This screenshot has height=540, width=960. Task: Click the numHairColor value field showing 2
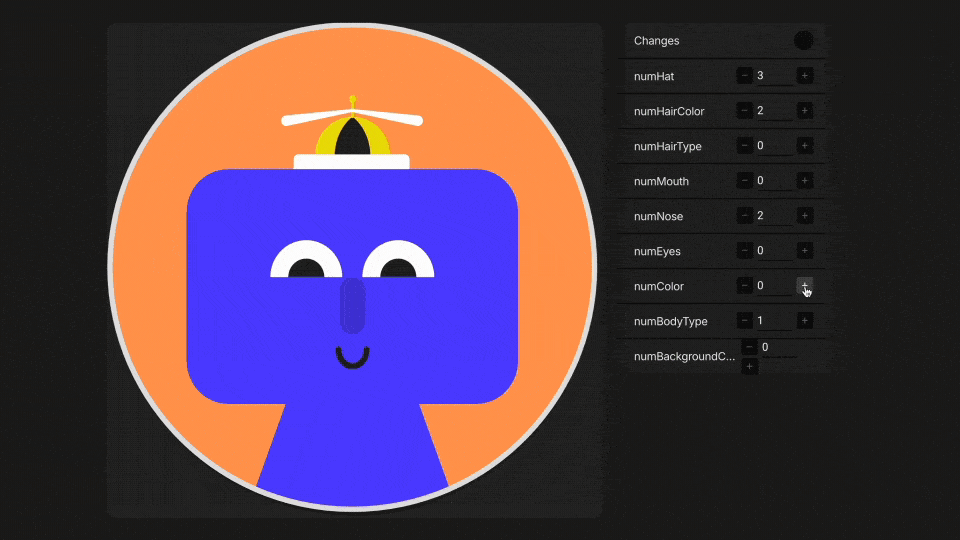[774, 111]
